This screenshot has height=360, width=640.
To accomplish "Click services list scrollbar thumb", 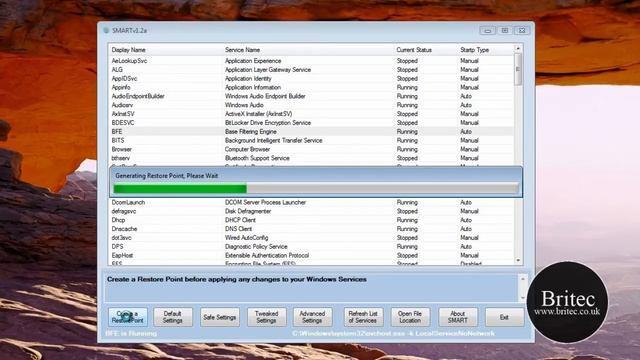I will pos(518,69).
